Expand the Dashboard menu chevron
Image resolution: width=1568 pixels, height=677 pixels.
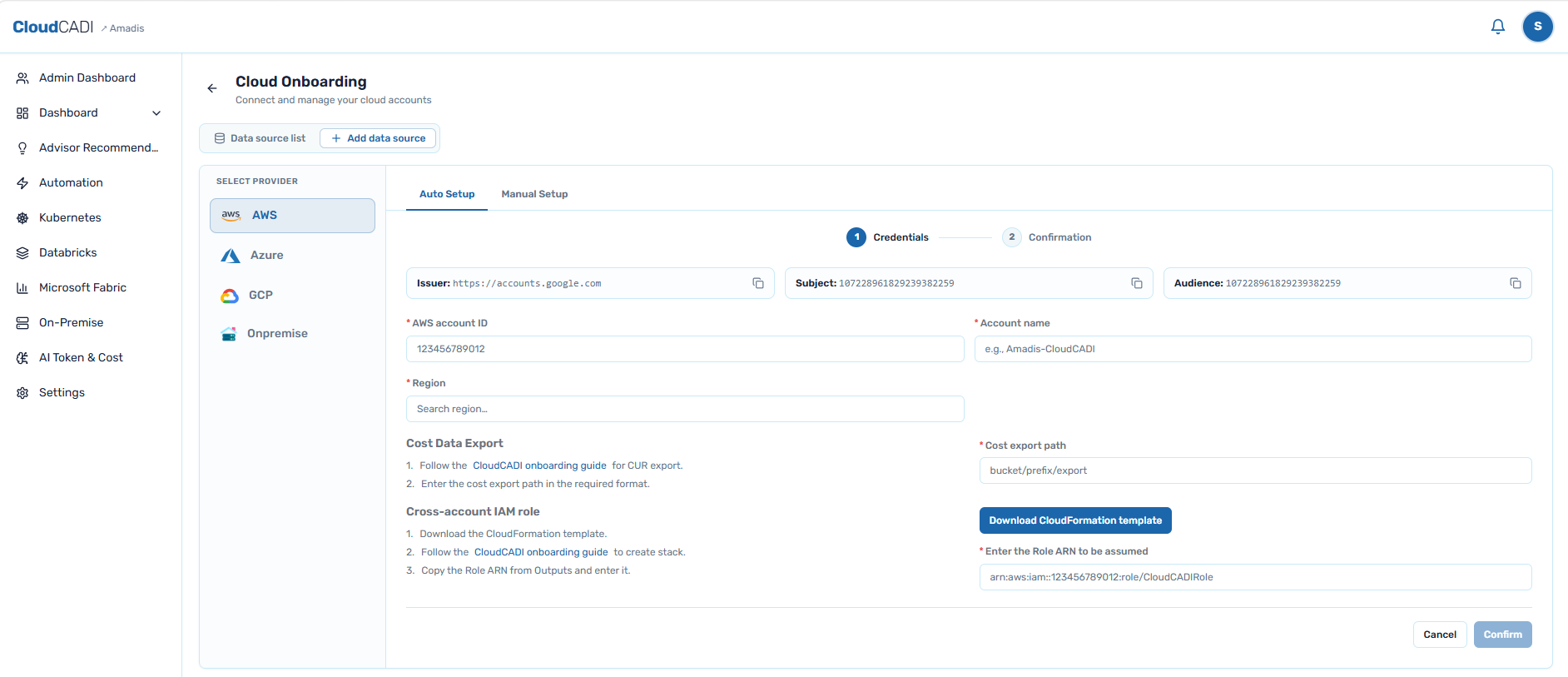pos(156,112)
